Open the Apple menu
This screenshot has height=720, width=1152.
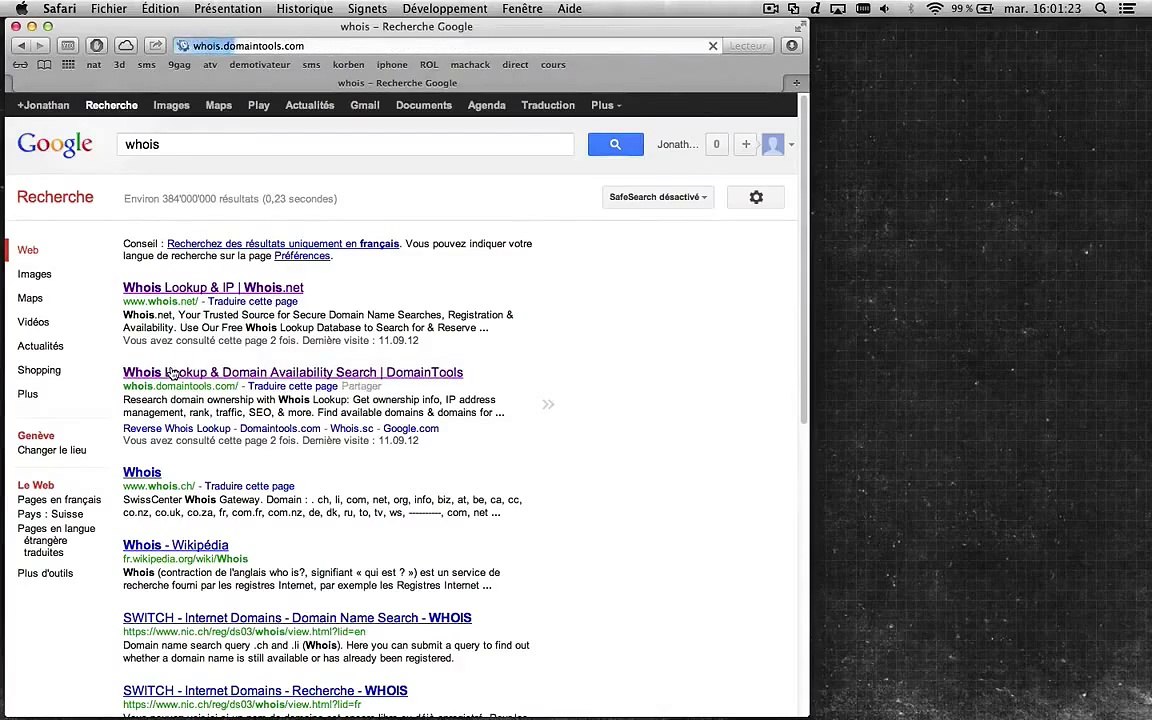point(21,9)
